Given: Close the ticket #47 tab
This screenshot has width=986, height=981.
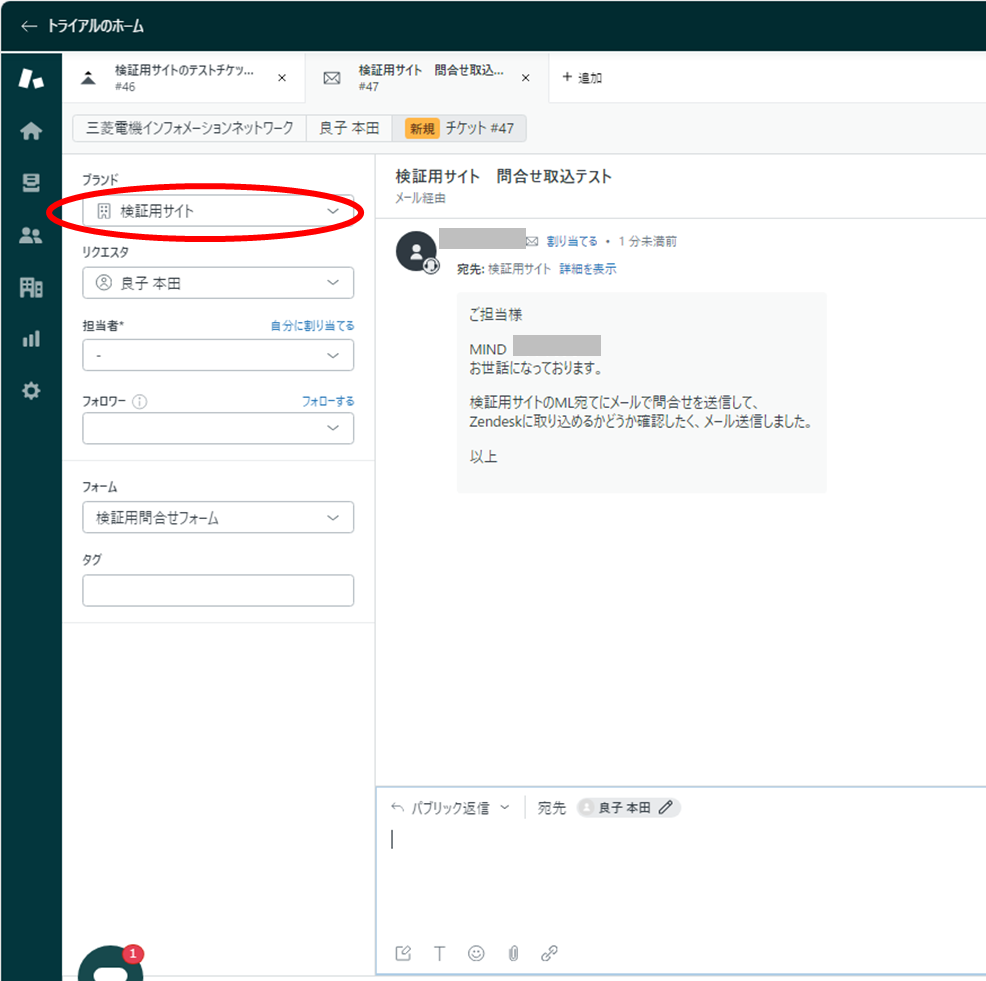Looking at the screenshot, I should [x=526, y=78].
